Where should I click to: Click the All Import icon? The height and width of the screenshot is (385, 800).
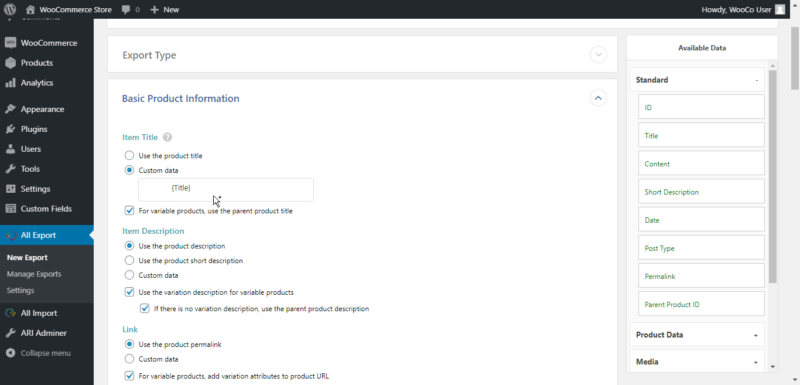pos(11,313)
